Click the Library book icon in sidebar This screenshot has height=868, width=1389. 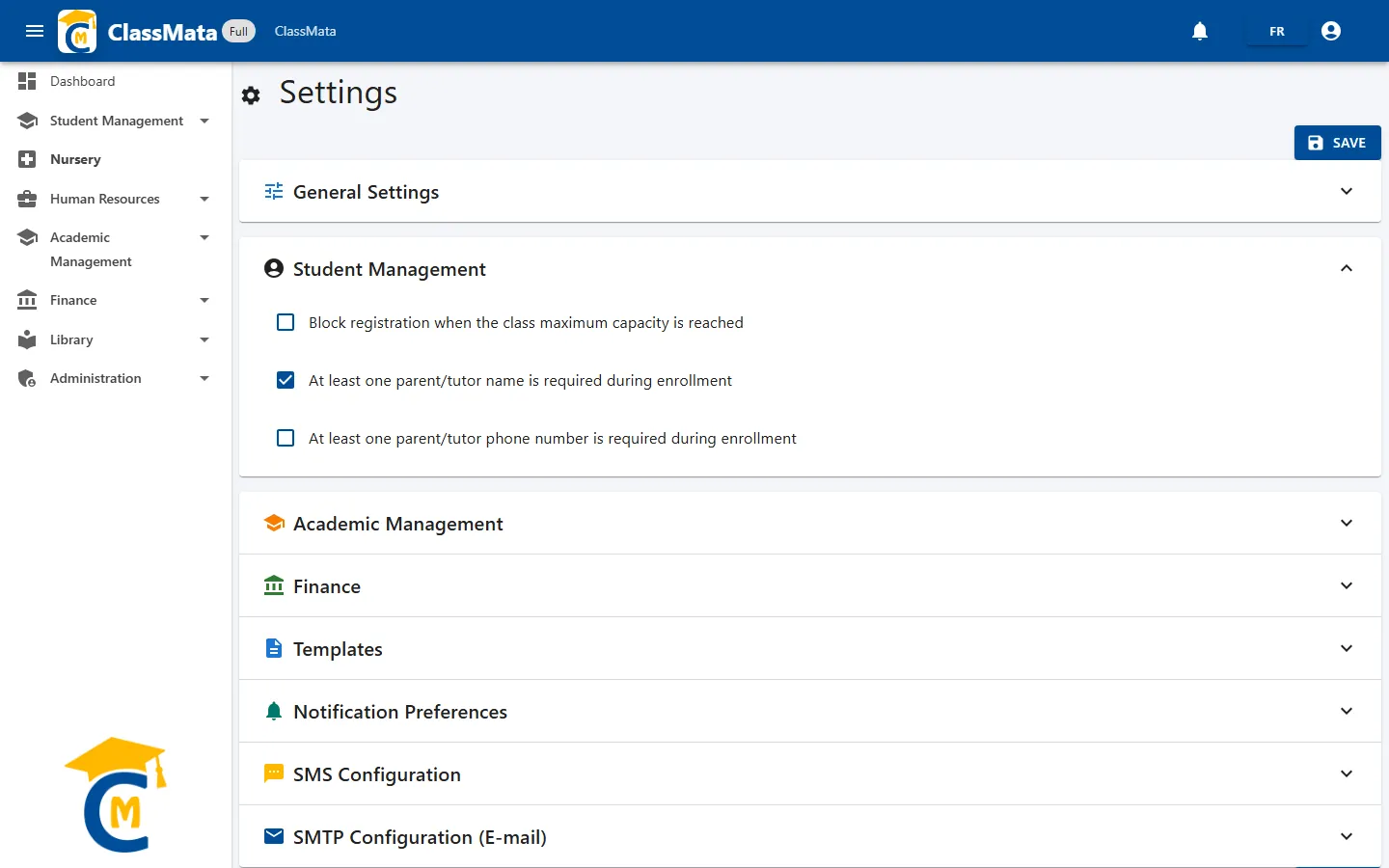[x=27, y=339]
